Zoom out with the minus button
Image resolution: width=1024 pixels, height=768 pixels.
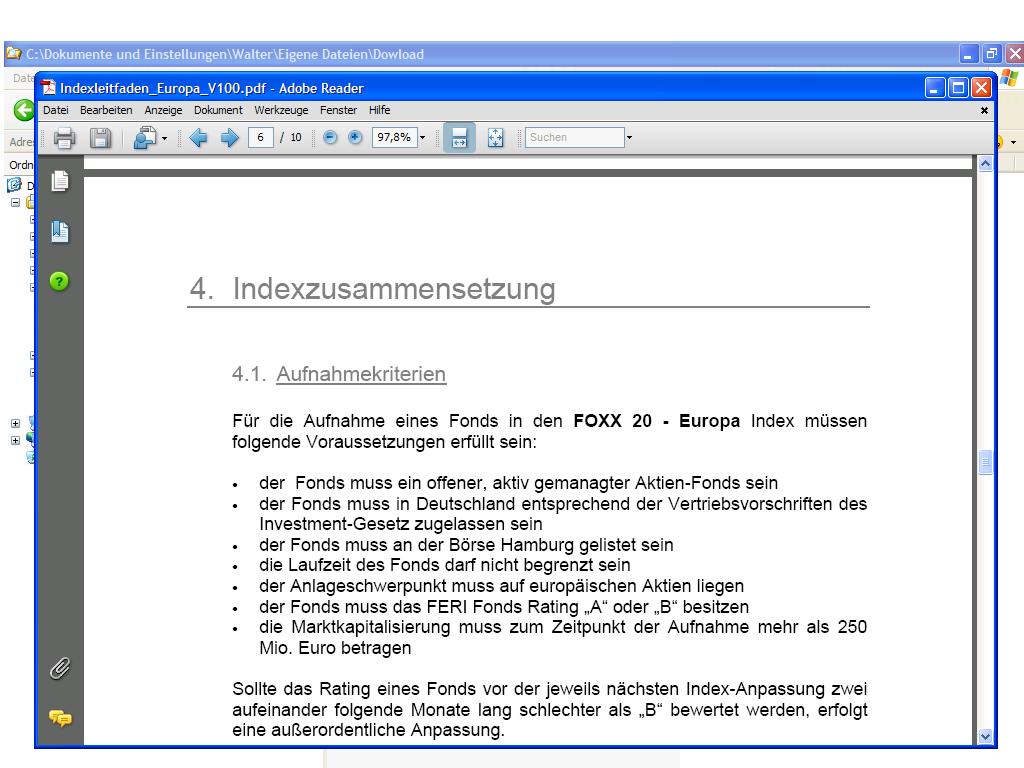pos(330,137)
